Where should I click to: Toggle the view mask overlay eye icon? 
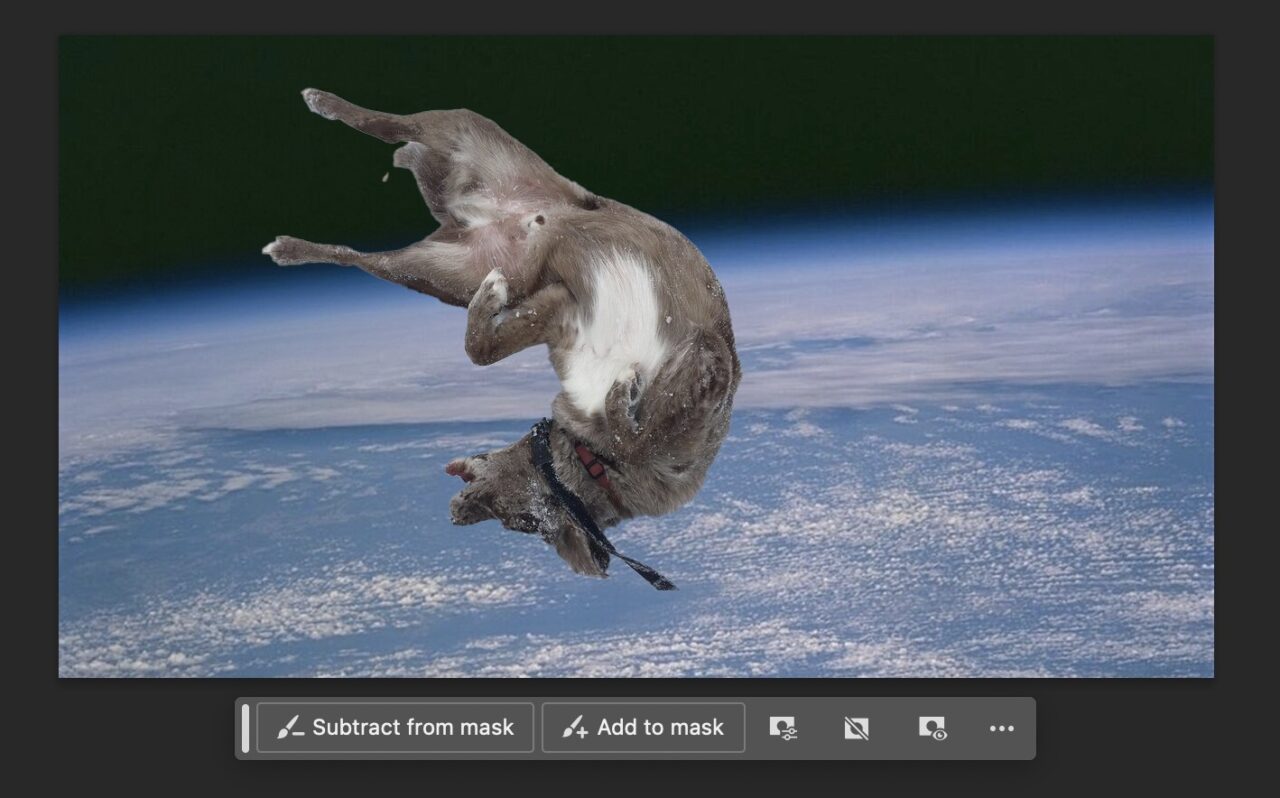pos(931,728)
